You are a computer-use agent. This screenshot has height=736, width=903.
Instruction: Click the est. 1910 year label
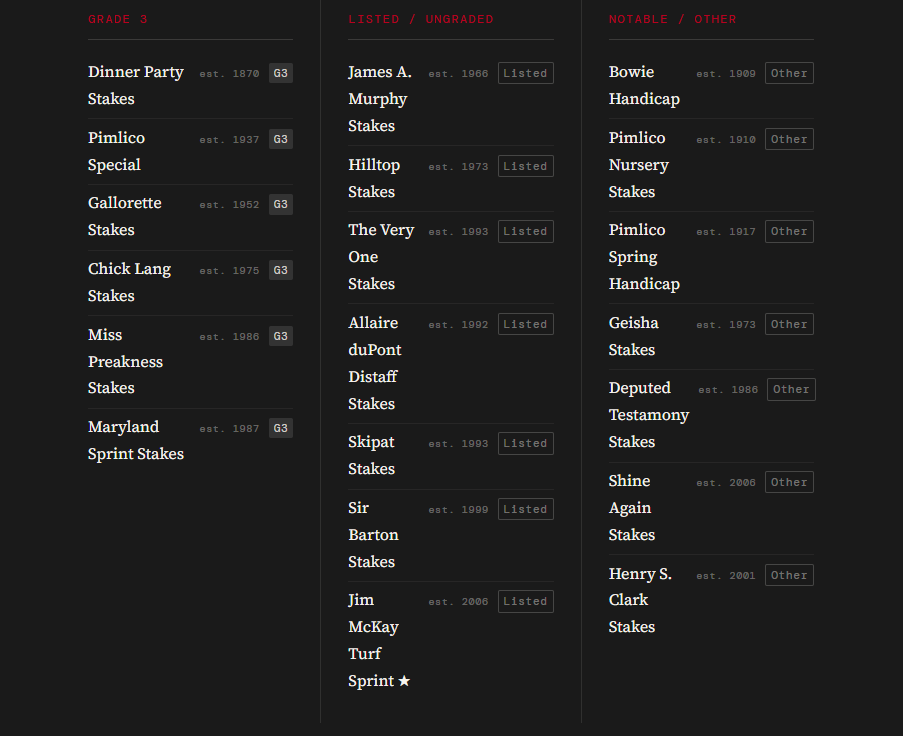[x=726, y=139]
